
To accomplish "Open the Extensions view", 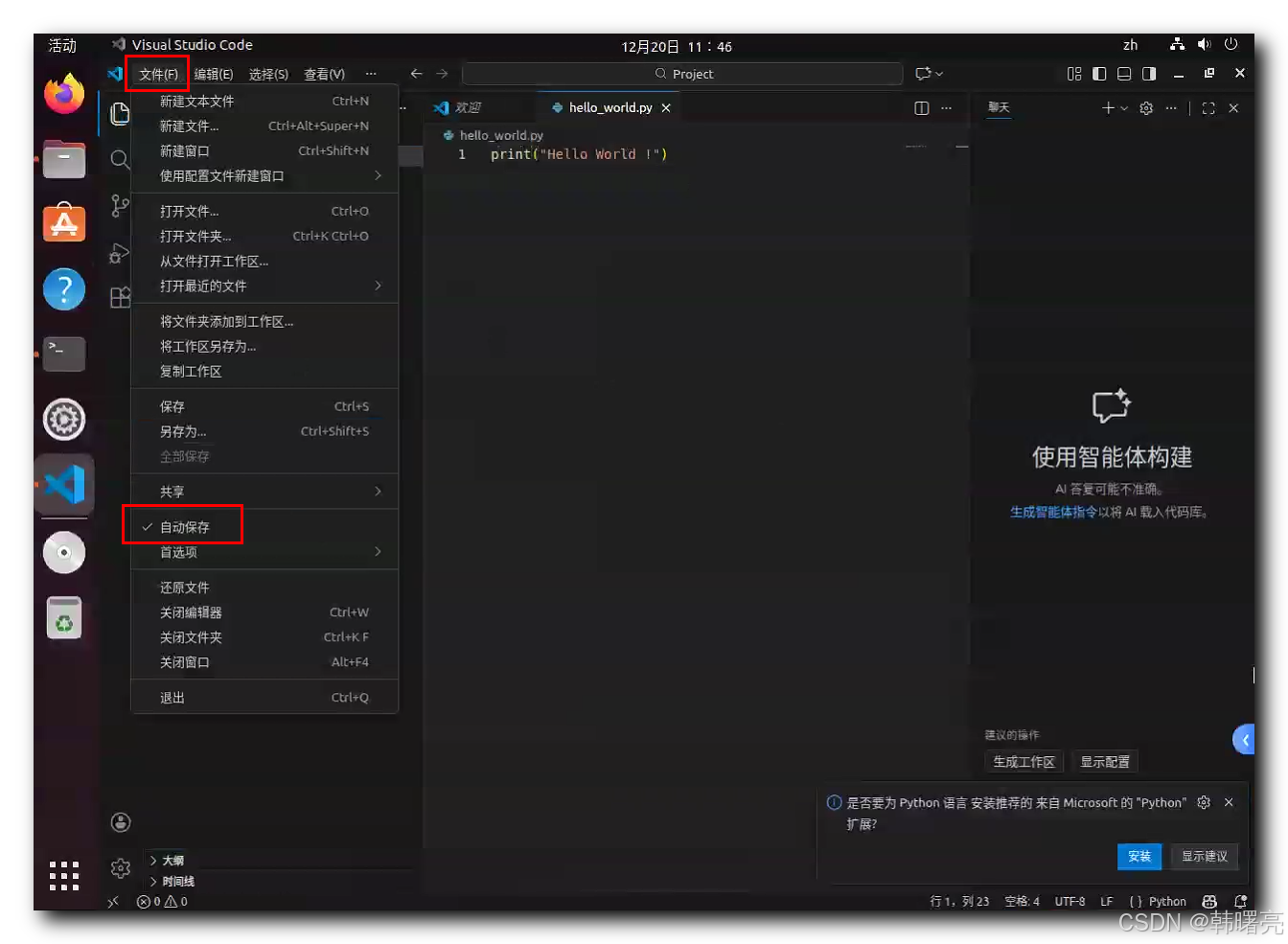I will click(x=121, y=298).
